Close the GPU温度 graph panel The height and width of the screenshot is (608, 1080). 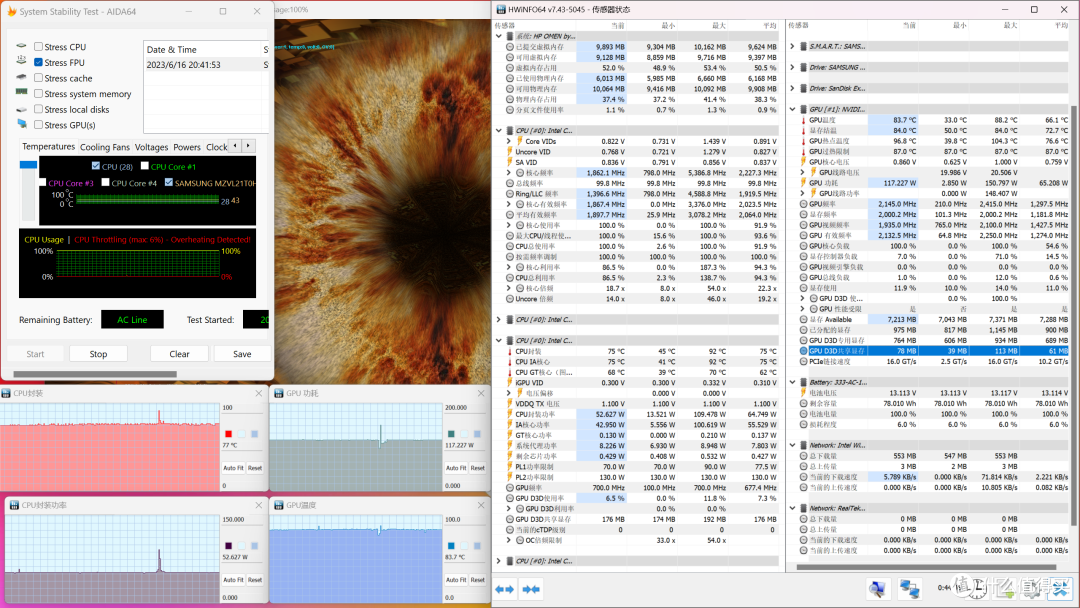[x=481, y=505]
